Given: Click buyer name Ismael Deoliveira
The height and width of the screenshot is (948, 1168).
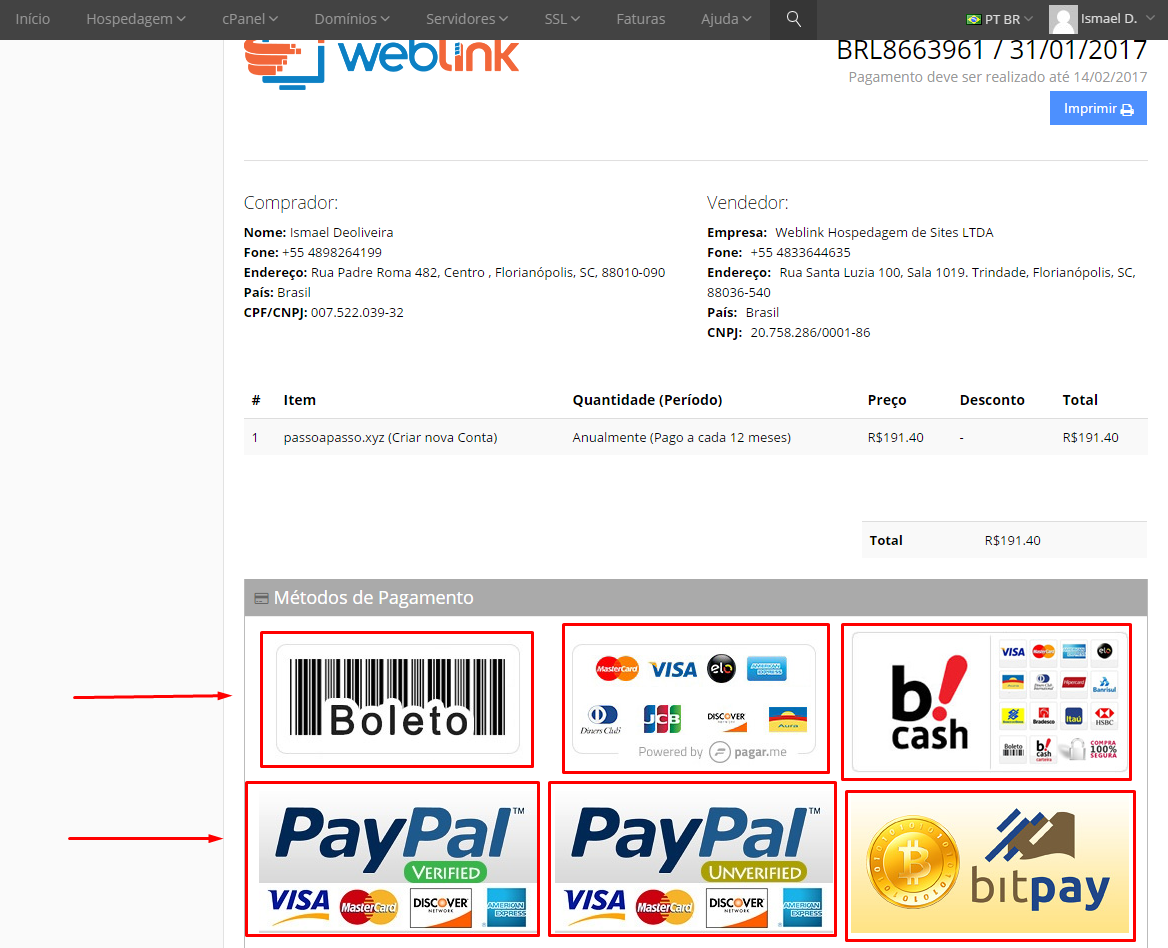Looking at the screenshot, I should coord(341,232).
